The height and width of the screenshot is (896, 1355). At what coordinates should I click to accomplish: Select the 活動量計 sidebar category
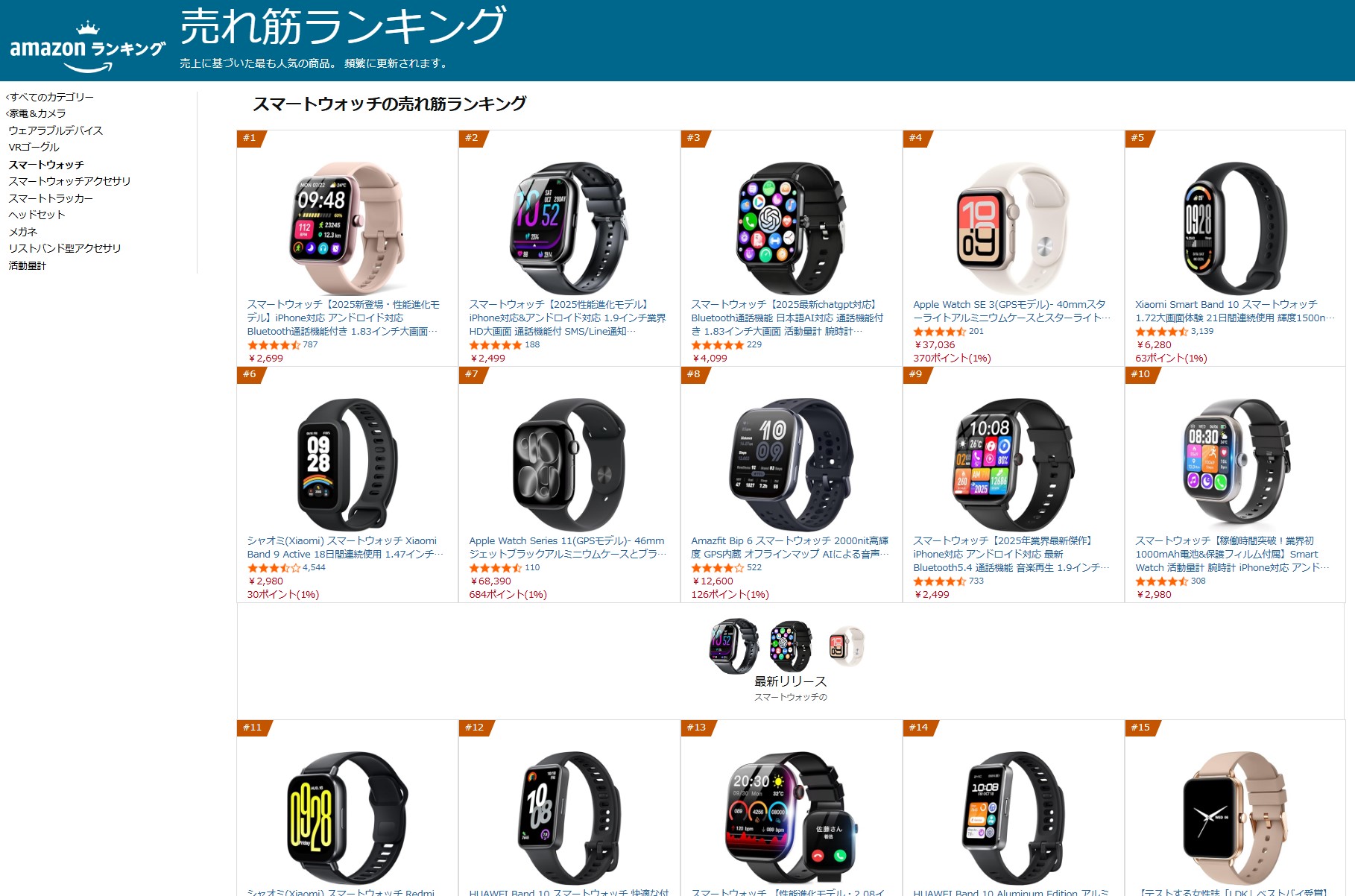pos(28,265)
